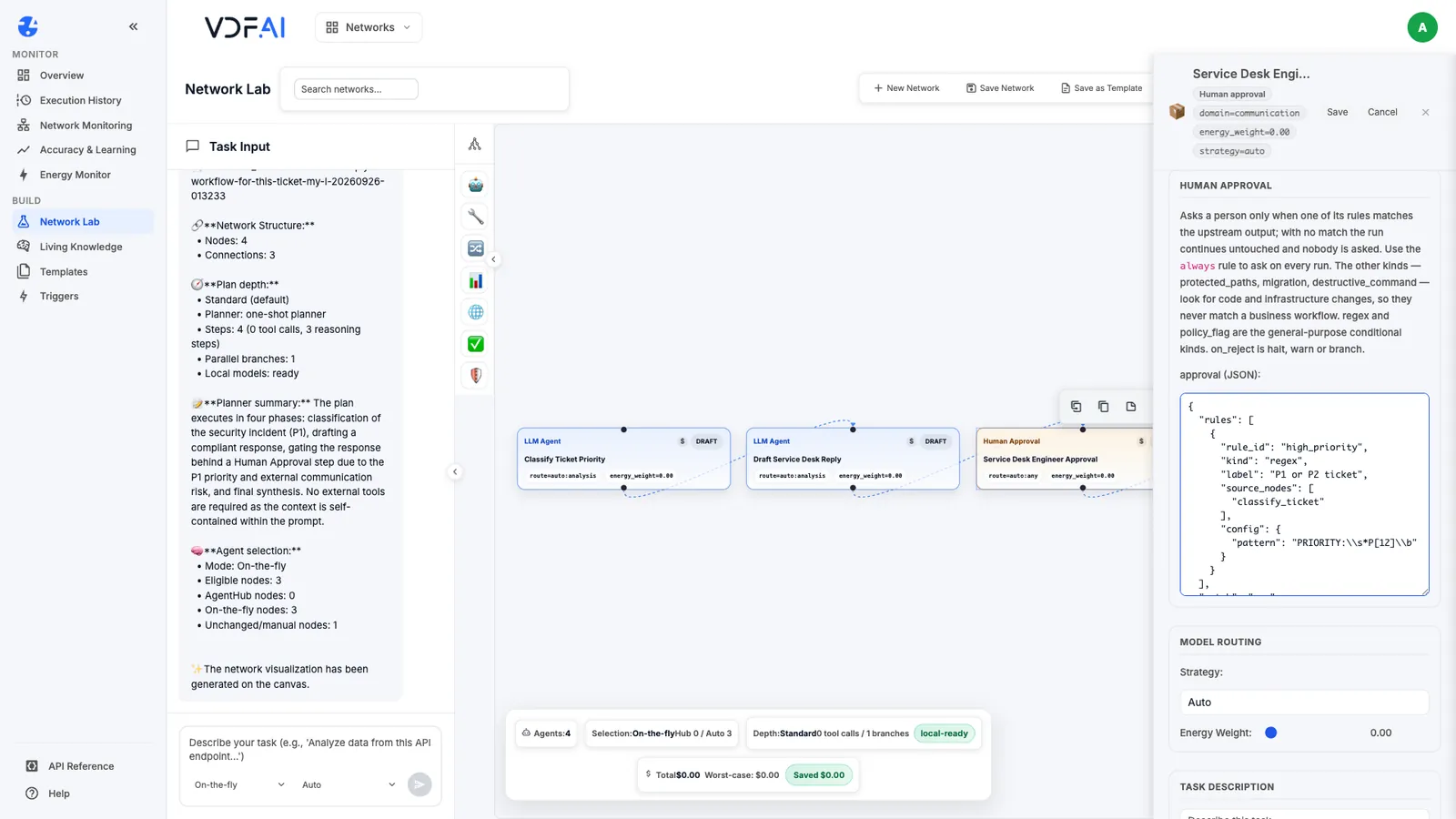Open the user avatar A menu
This screenshot has width=1456, height=819.
(x=1421, y=27)
